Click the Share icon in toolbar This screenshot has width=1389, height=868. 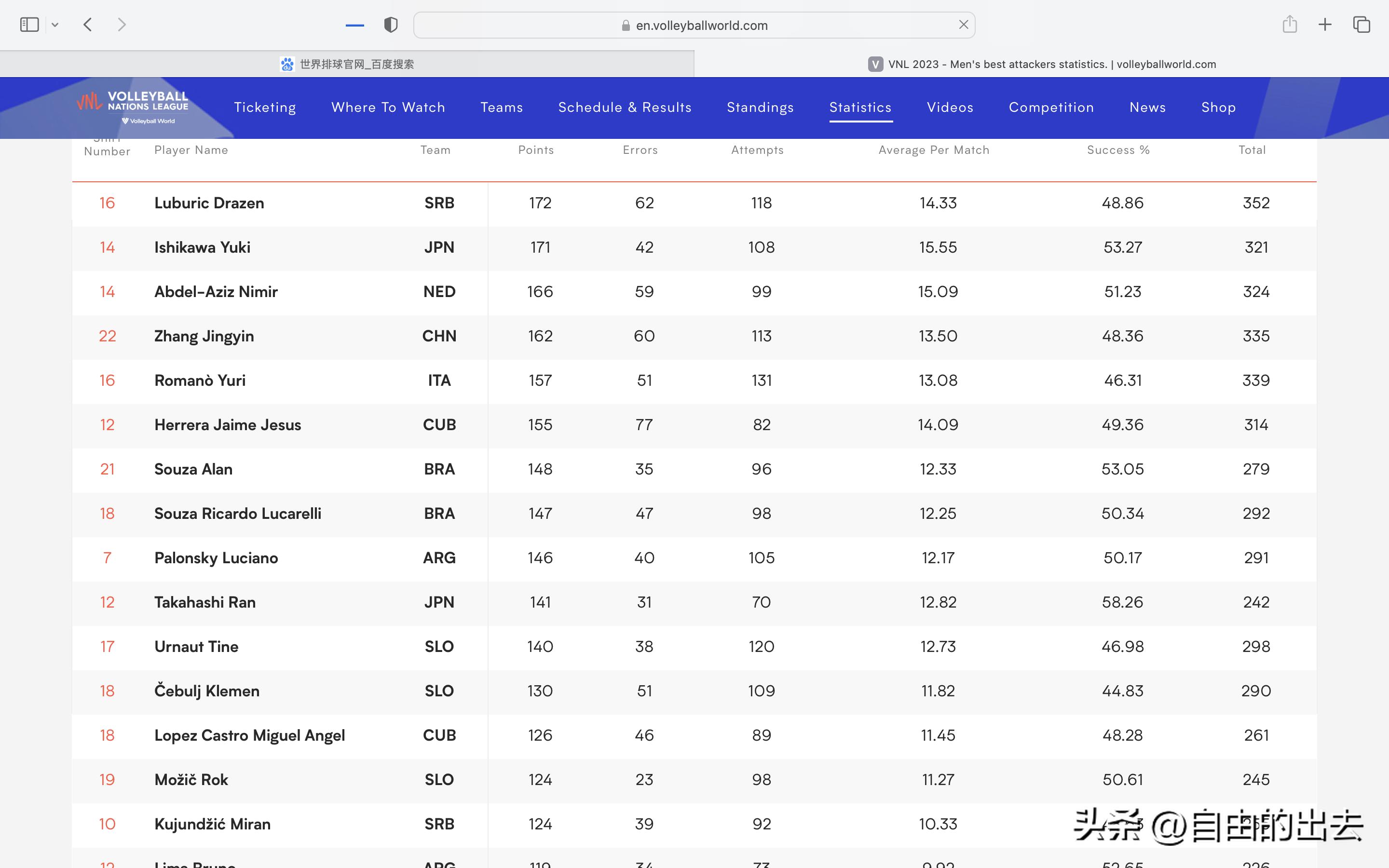tap(1289, 25)
